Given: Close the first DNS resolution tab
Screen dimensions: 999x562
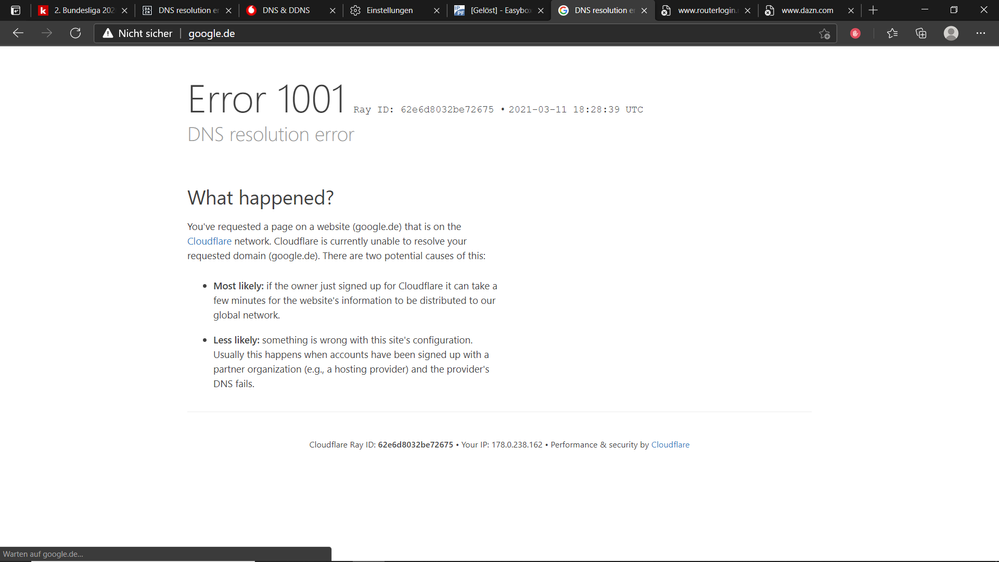Looking at the screenshot, I should click(228, 10).
